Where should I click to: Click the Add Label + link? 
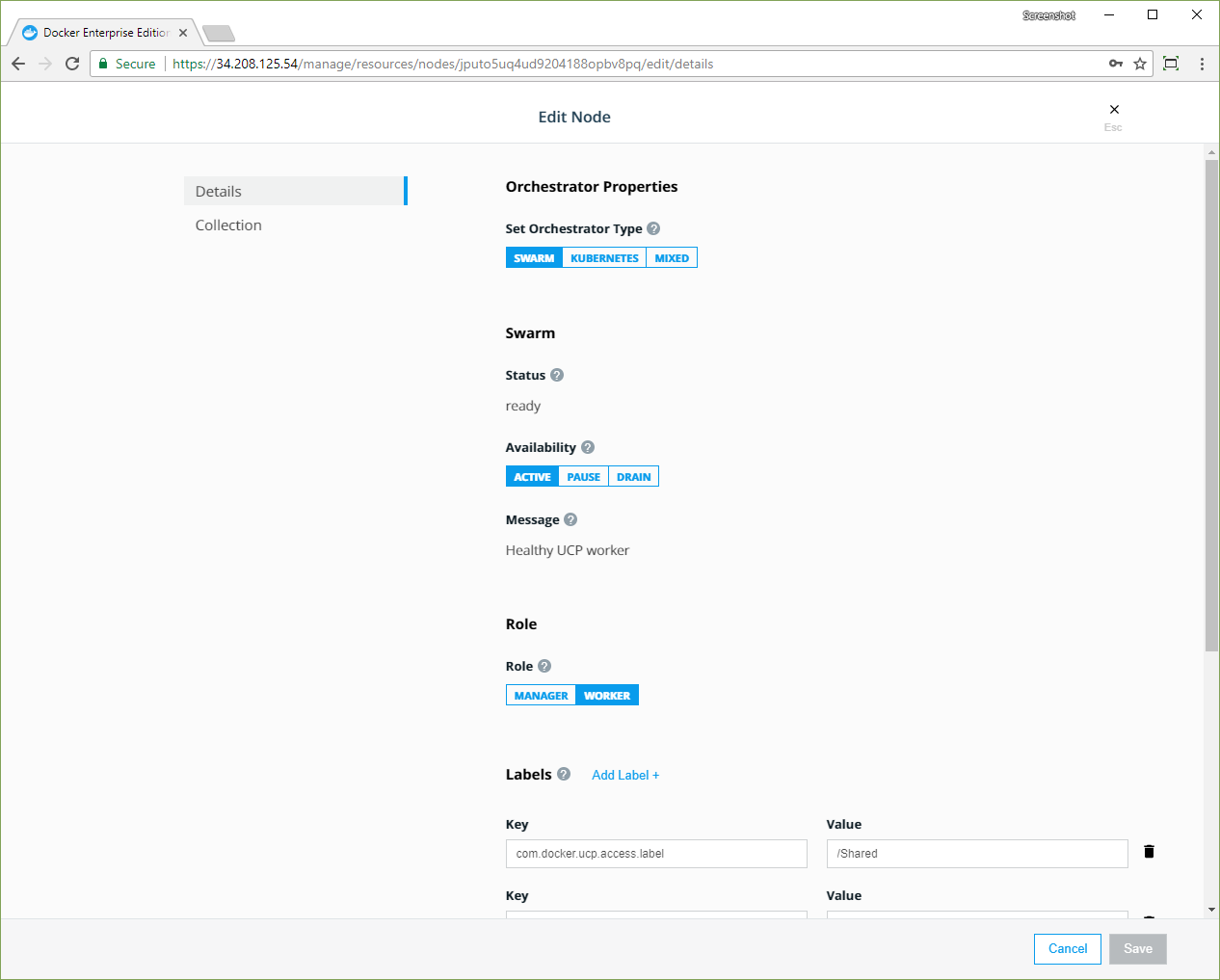click(625, 775)
